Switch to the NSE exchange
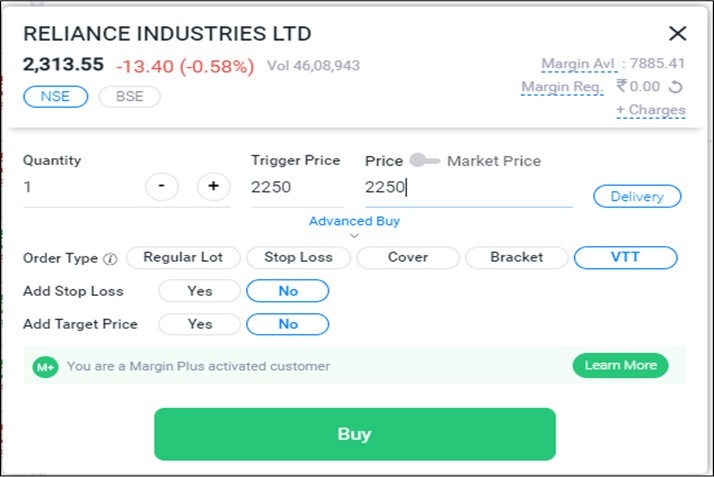 pos(55,97)
